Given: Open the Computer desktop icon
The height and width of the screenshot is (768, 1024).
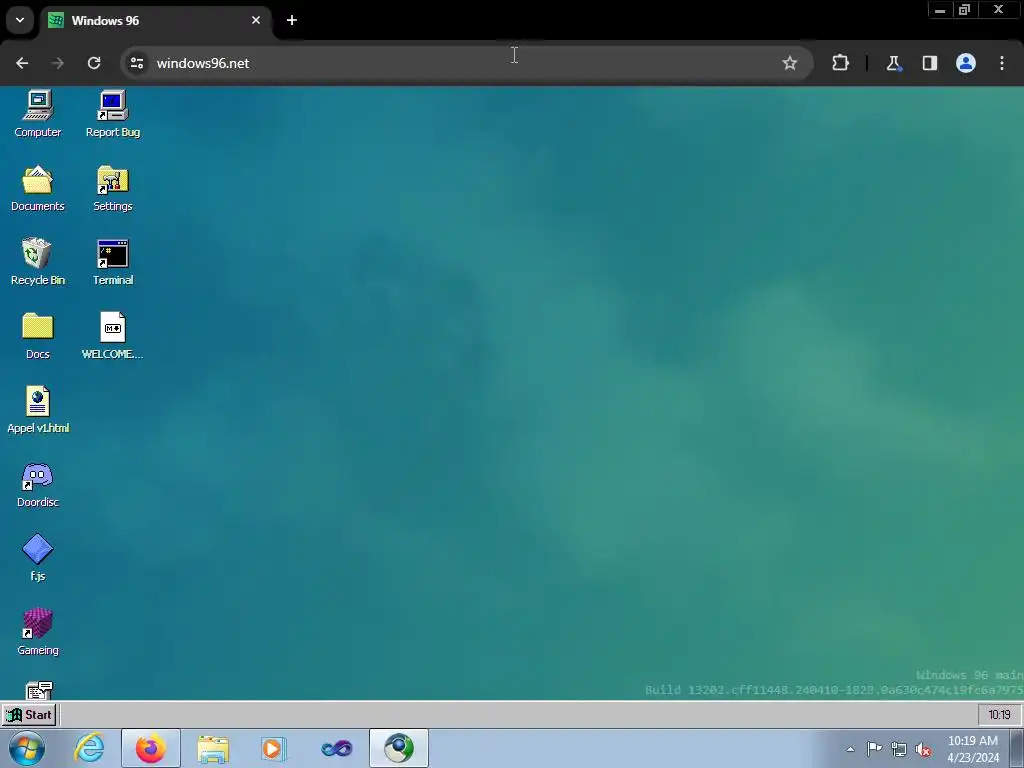Looking at the screenshot, I should (x=38, y=114).
